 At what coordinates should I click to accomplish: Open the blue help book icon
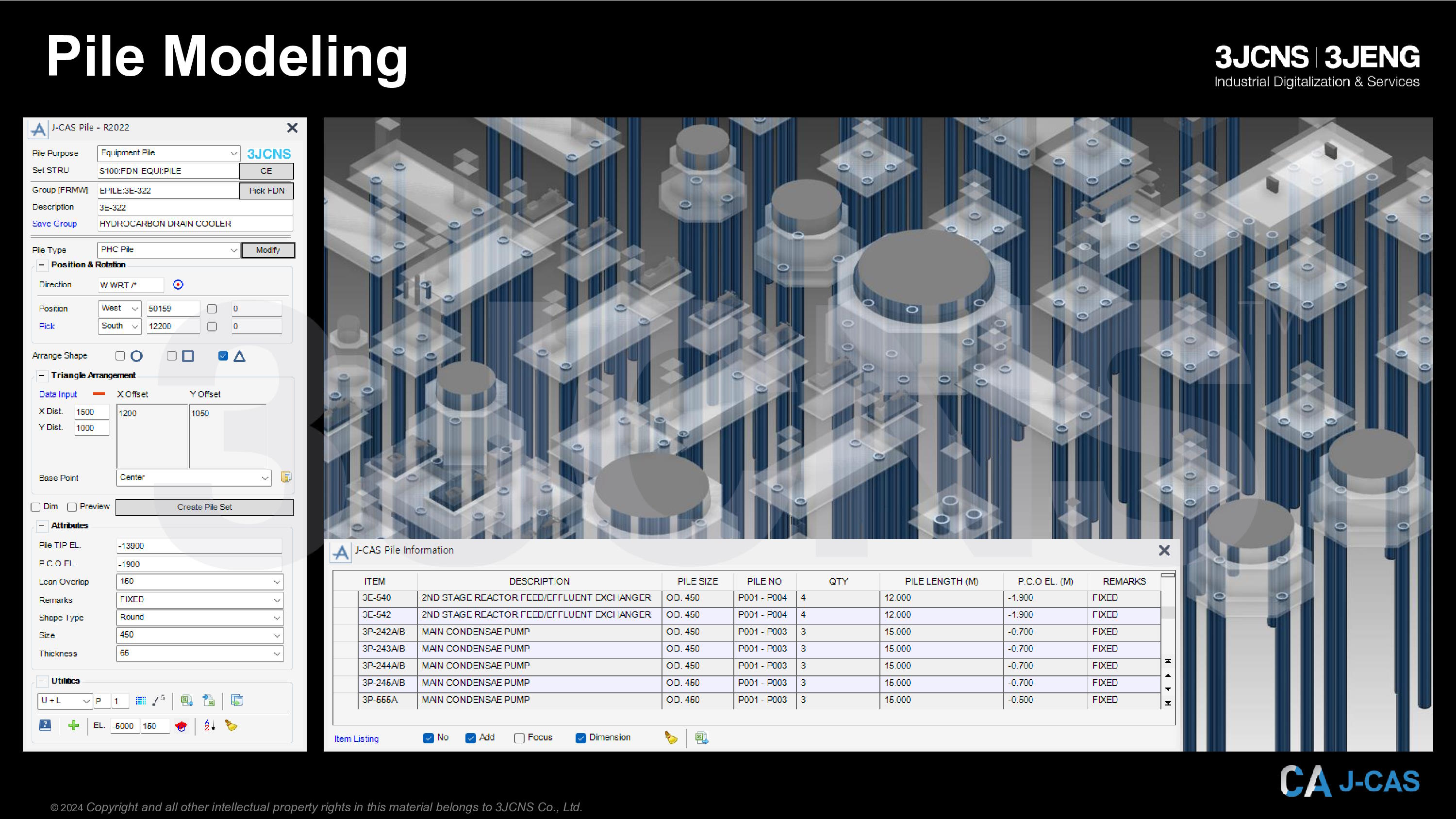[x=45, y=725]
